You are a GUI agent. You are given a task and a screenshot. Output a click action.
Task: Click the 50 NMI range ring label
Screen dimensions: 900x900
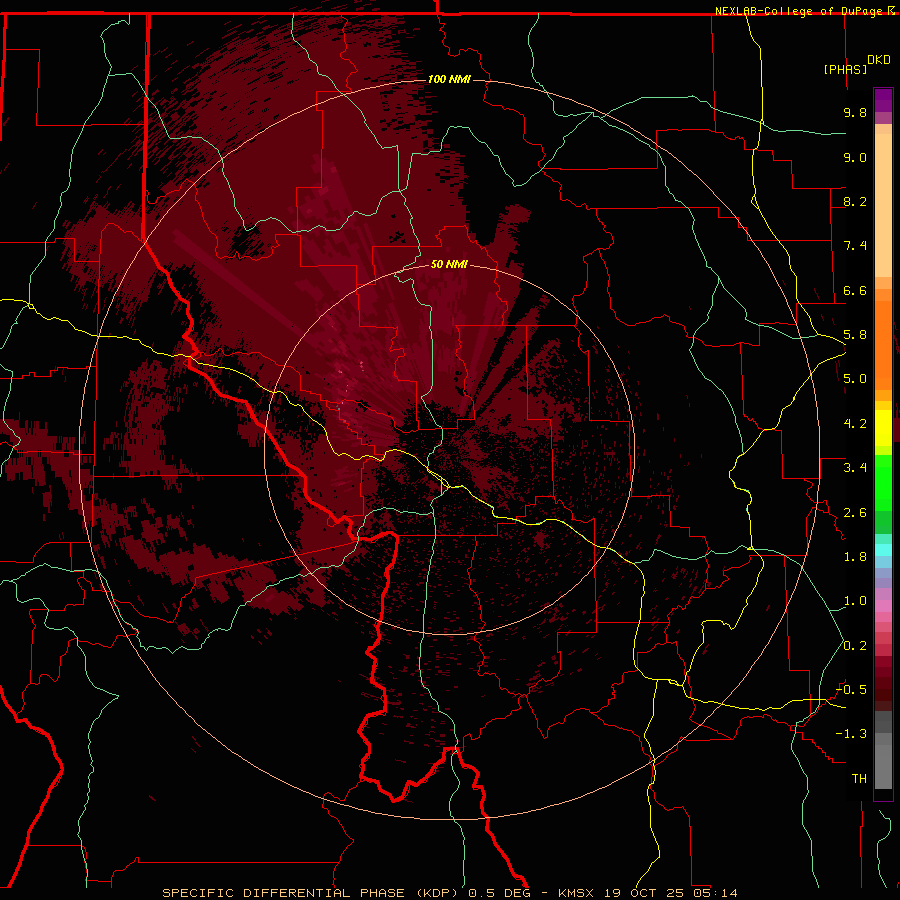pos(449,264)
